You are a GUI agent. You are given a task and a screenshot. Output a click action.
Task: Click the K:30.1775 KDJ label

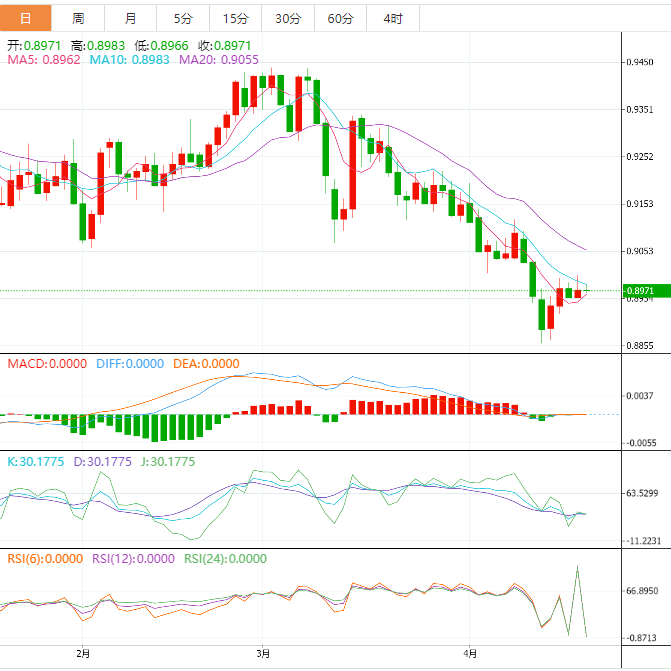[35, 462]
